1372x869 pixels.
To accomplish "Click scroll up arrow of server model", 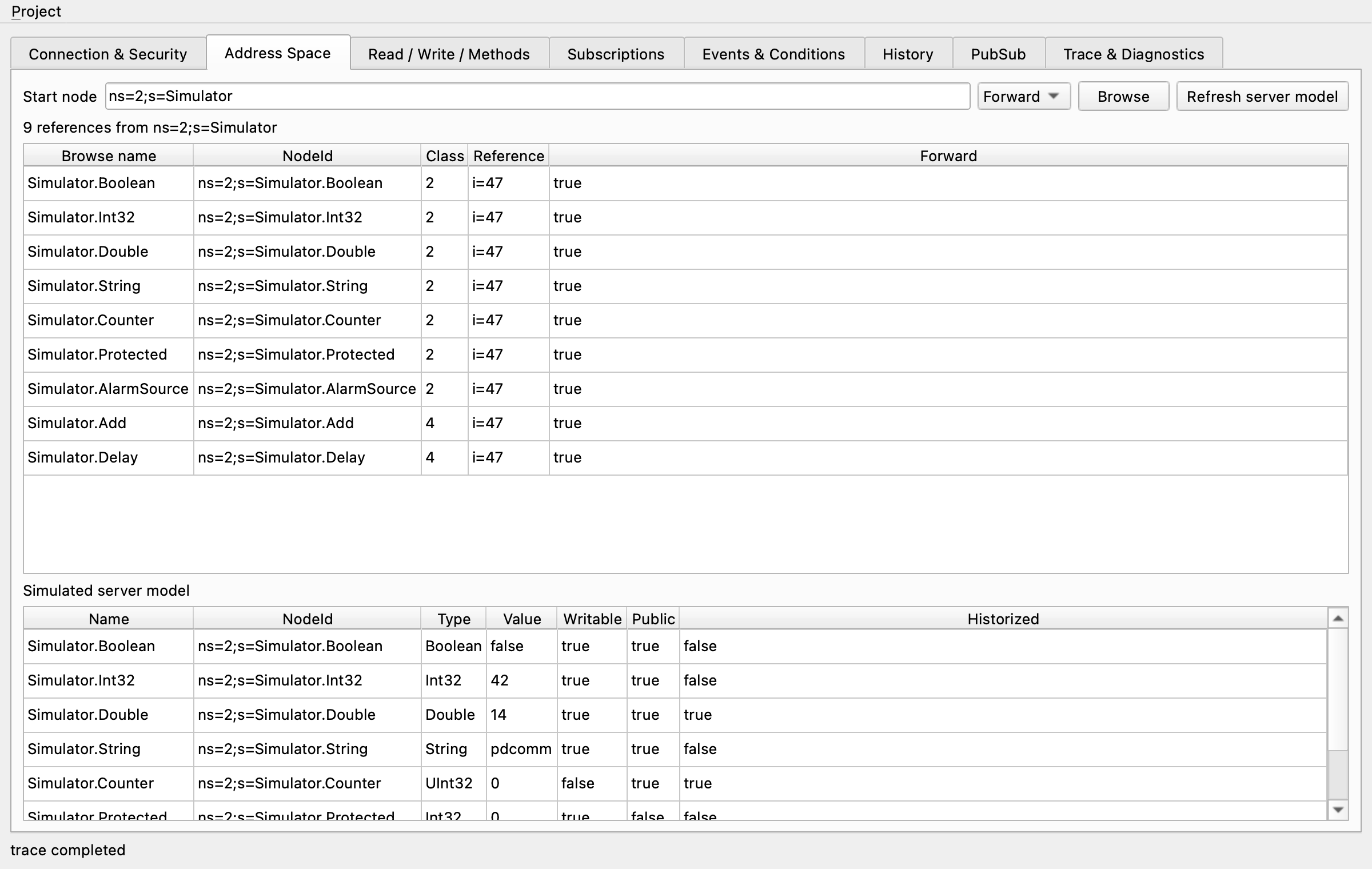I will 1338,618.
